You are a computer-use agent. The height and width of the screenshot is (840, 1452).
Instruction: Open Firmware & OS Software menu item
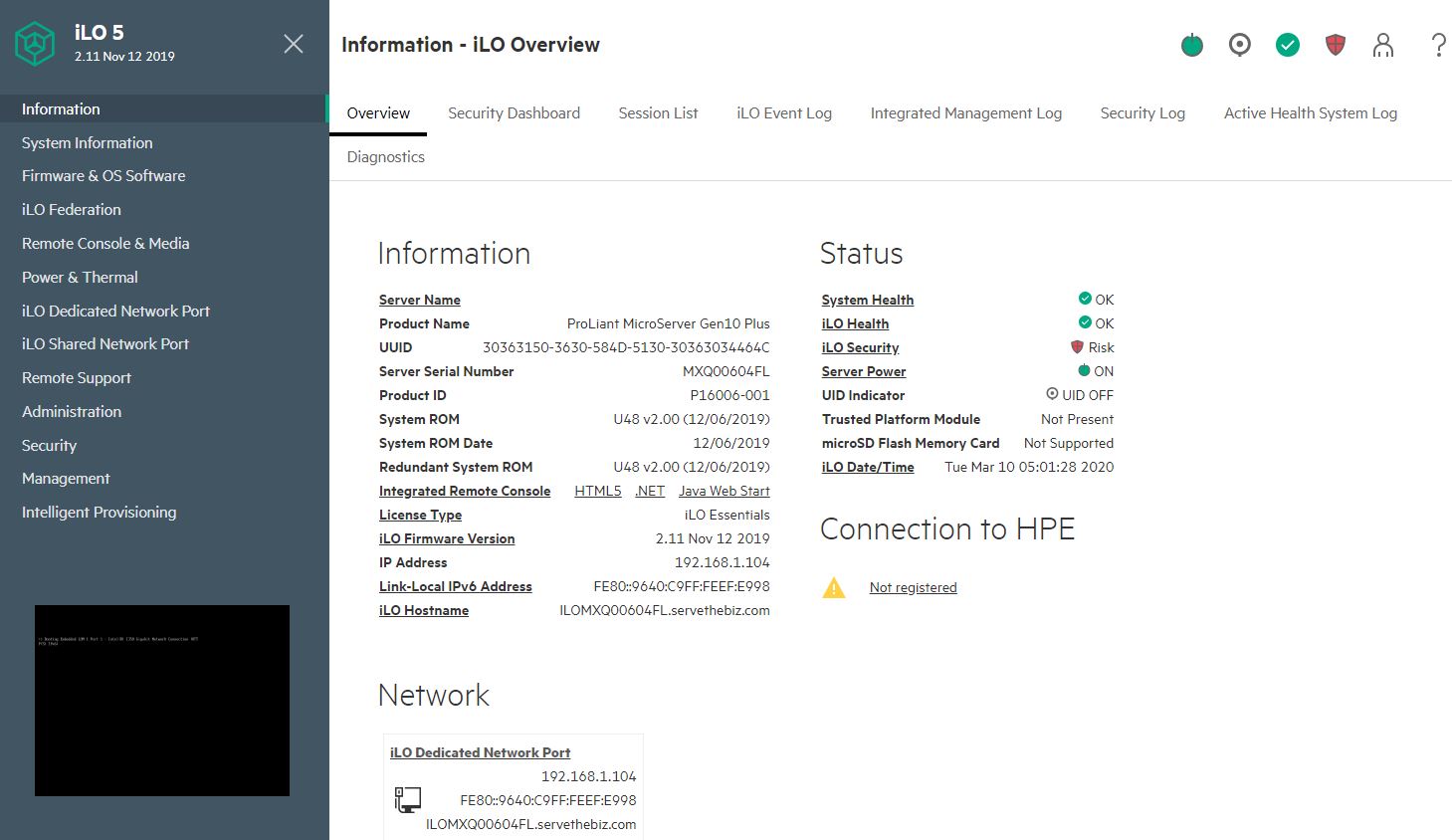pos(104,176)
